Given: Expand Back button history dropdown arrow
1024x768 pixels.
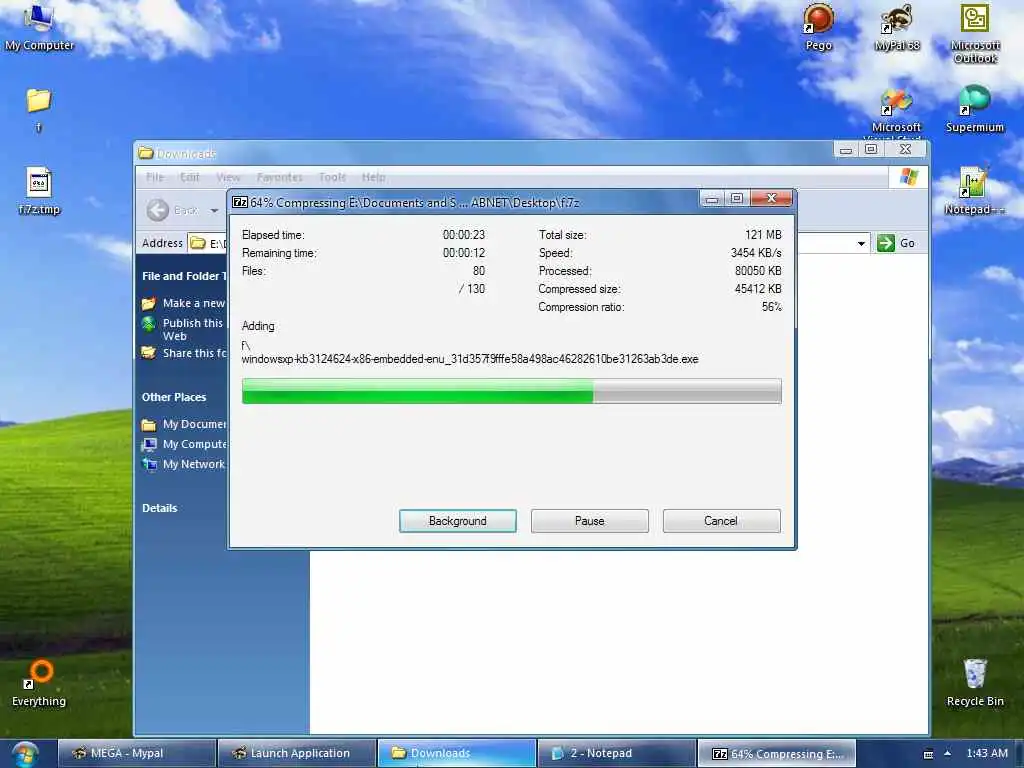Looking at the screenshot, I should click(214, 210).
